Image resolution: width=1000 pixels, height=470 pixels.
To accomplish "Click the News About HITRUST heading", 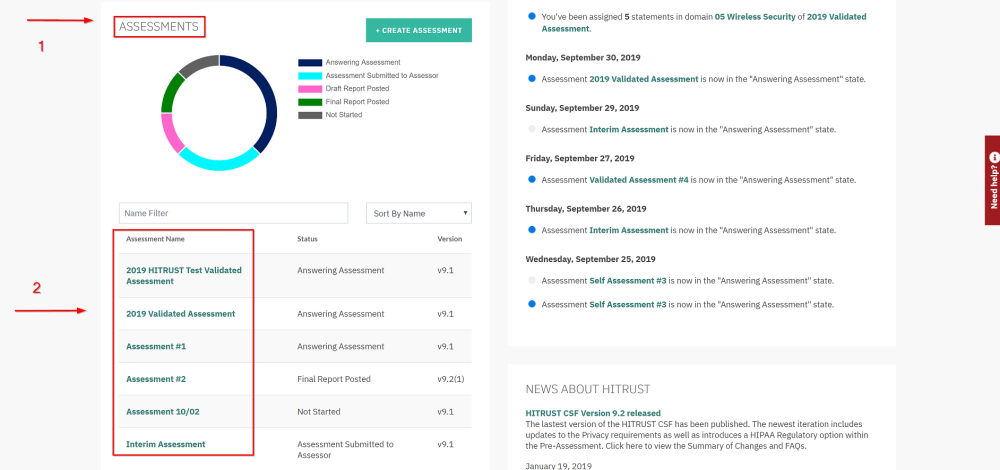I will (x=588, y=389).
